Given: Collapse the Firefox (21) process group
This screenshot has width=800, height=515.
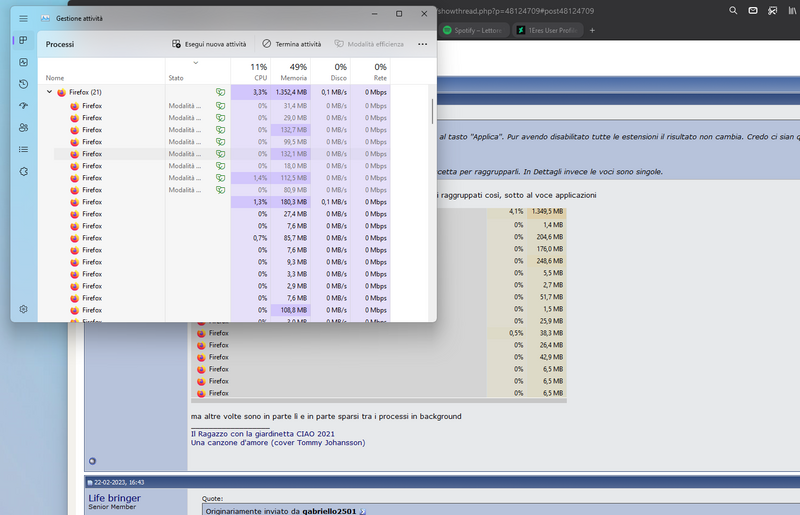Looking at the screenshot, I should click(x=49, y=92).
